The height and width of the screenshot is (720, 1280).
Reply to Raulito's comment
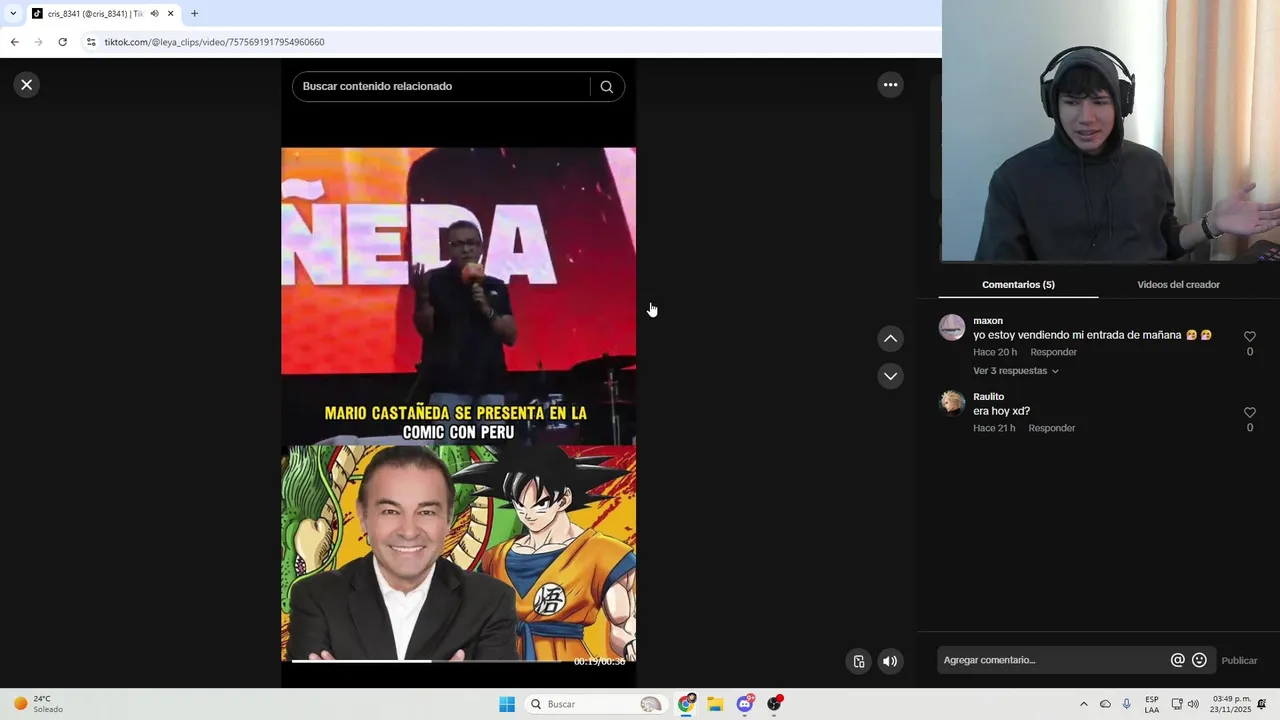click(x=1051, y=428)
